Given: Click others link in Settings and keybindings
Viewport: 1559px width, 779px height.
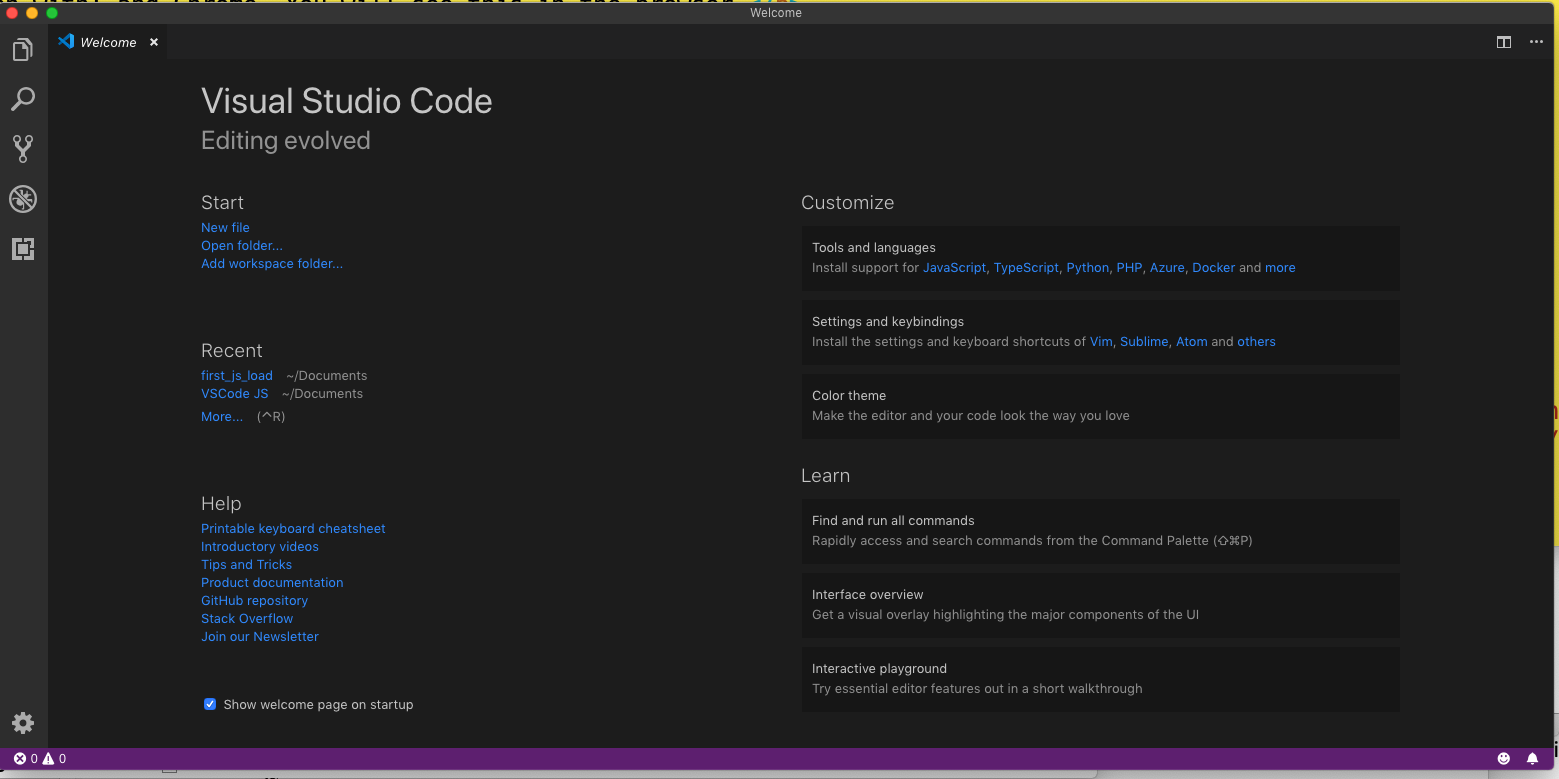Looking at the screenshot, I should [1256, 341].
